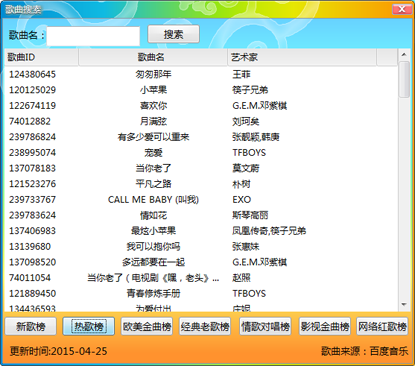Click artist 朴树
Screen dimensions: 415x366
[x=241, y=184]
